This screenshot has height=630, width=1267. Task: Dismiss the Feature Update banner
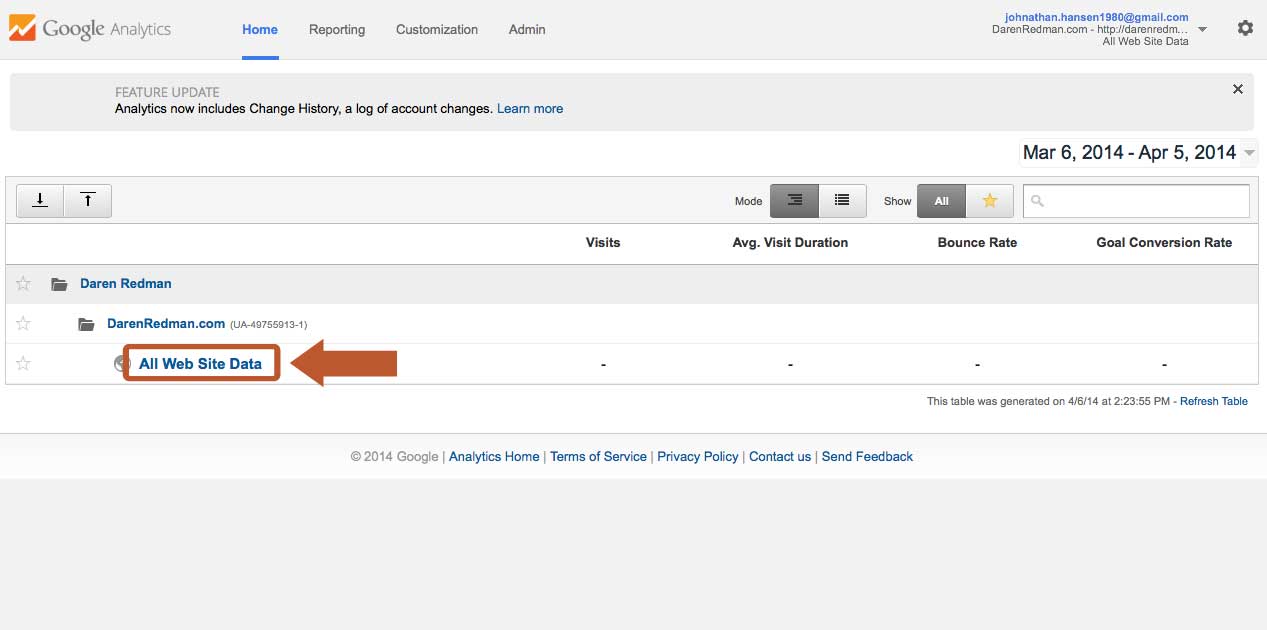1238,89
